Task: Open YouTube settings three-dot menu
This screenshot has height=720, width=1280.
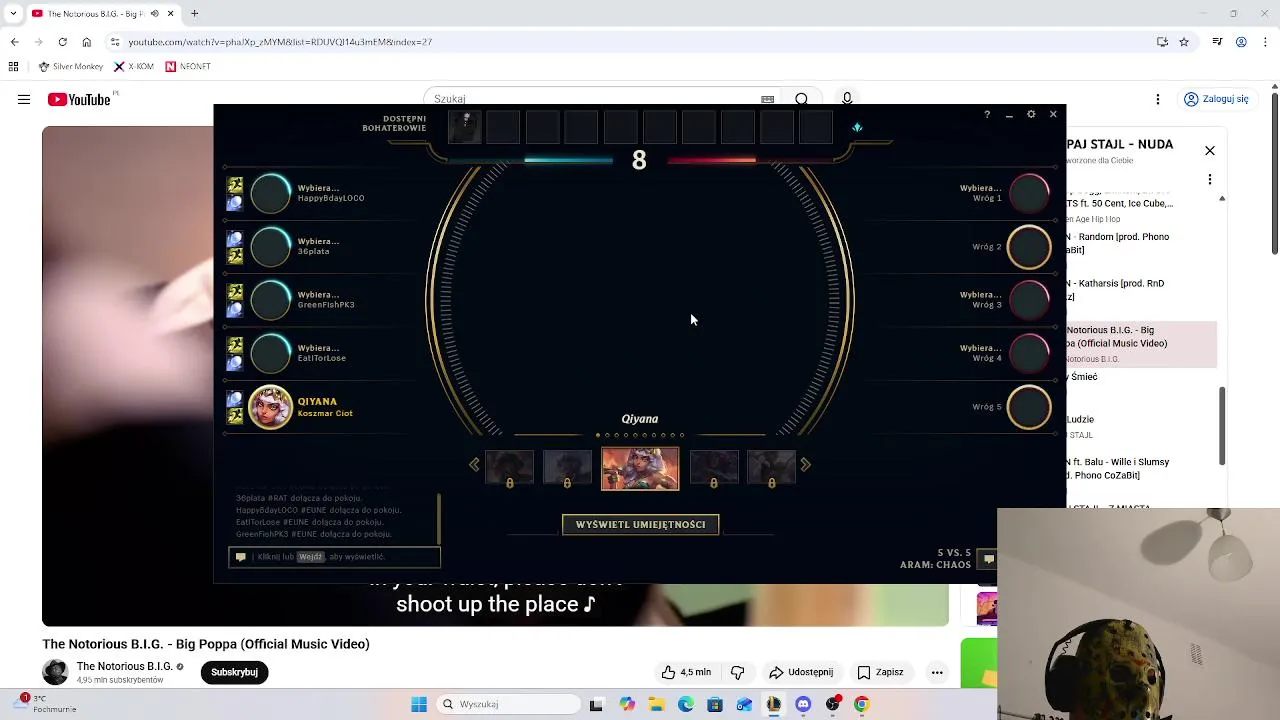Action: tap(1158, 99)
